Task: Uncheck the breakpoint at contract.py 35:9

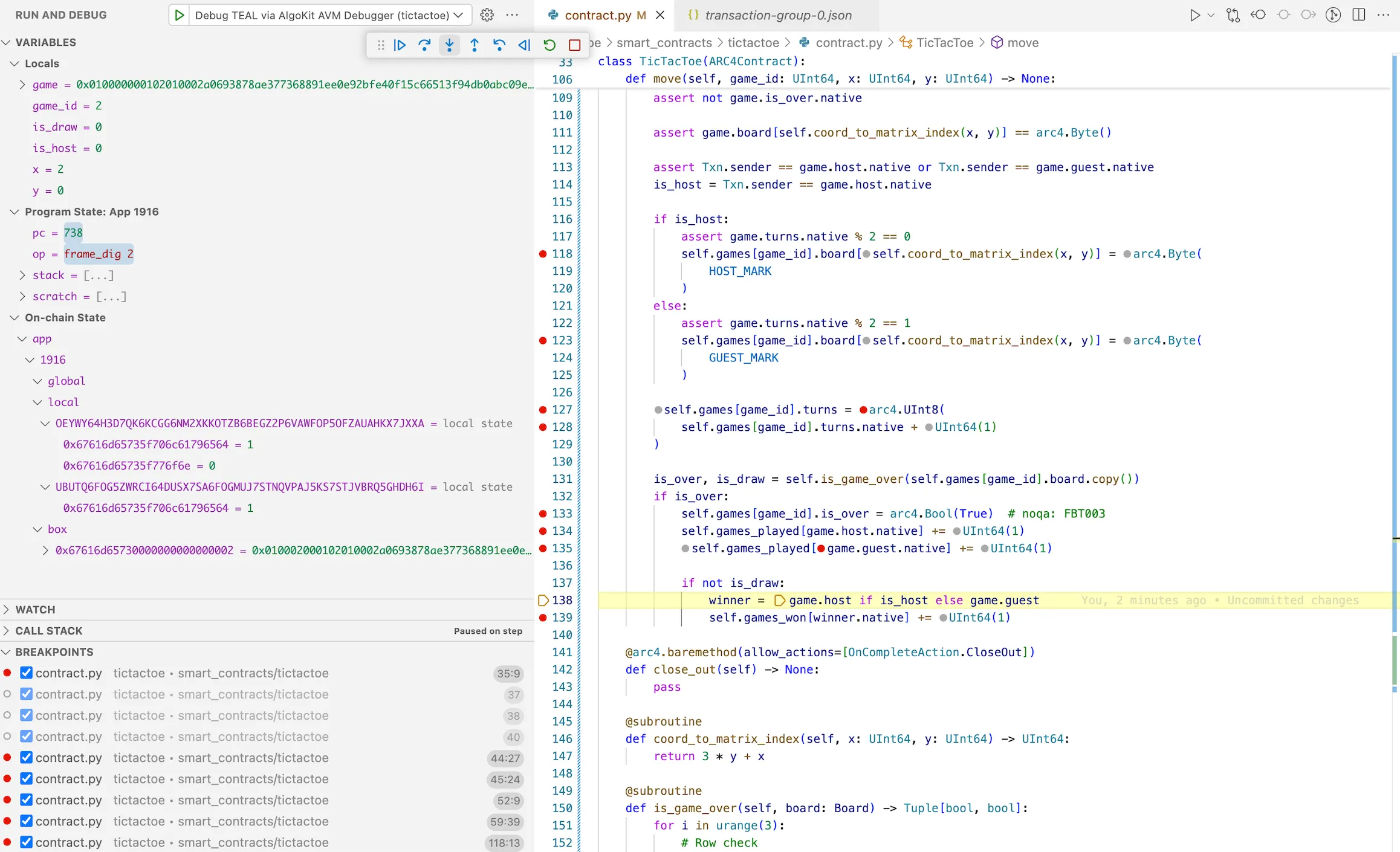Action: (26, 673)
